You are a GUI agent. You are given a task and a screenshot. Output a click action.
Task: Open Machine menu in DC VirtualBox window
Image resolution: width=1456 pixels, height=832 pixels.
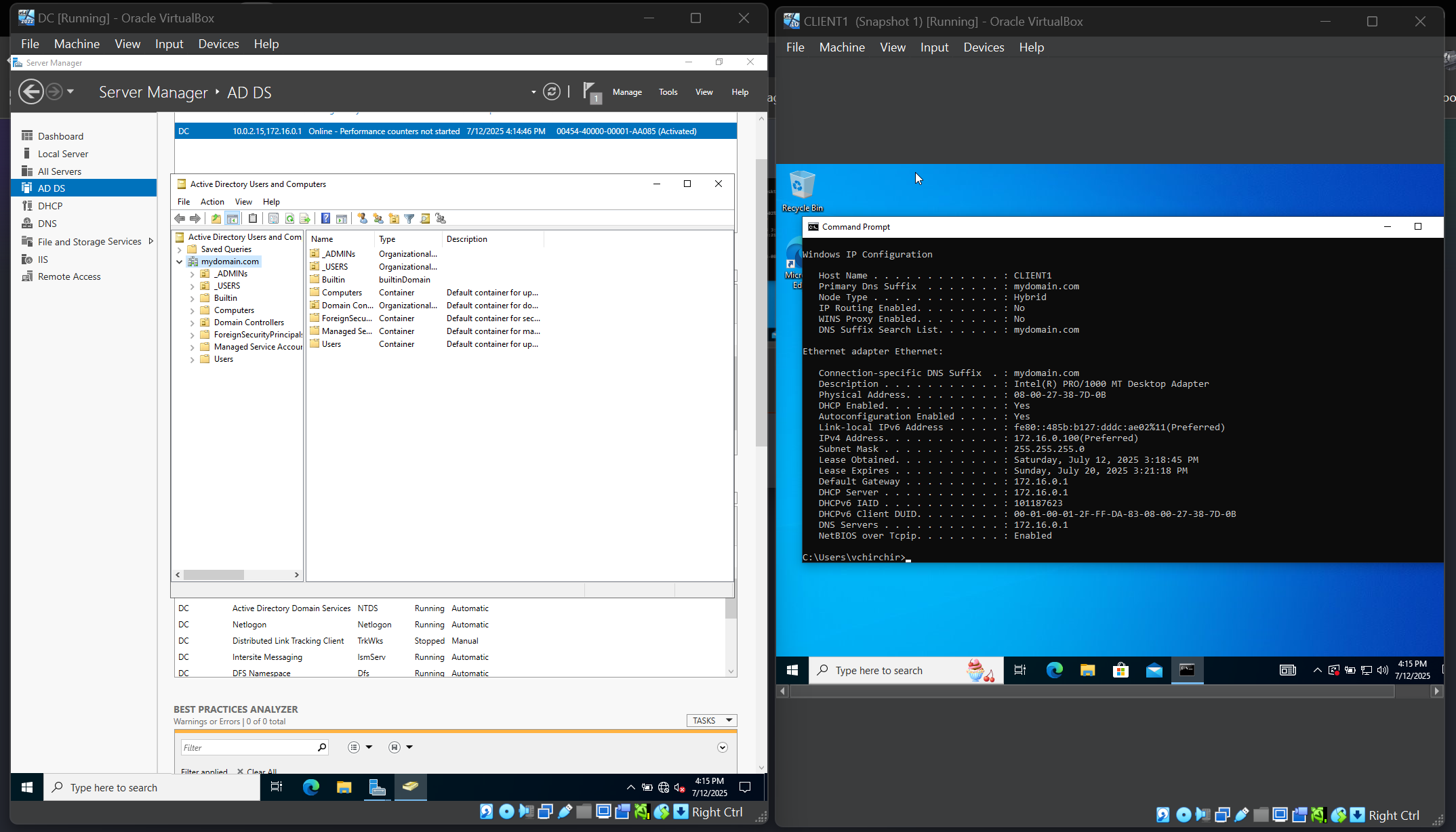77,43
